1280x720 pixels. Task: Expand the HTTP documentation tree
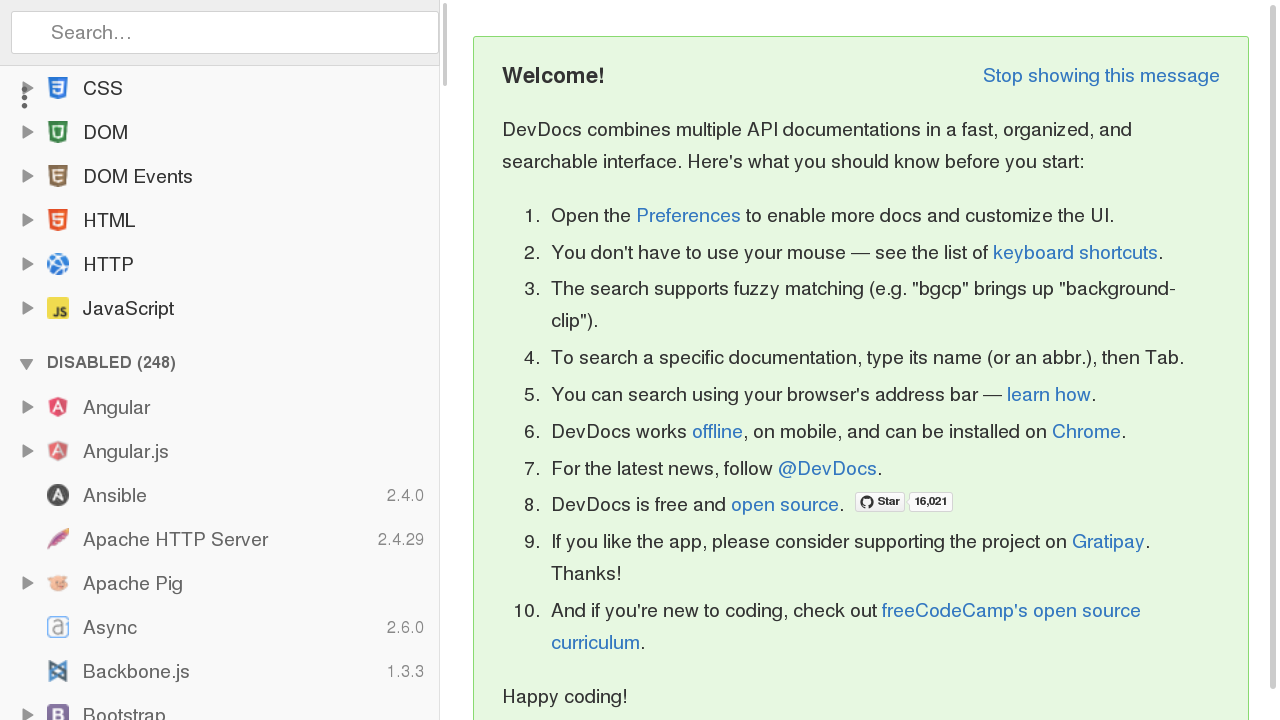click(x=28, y=264)
